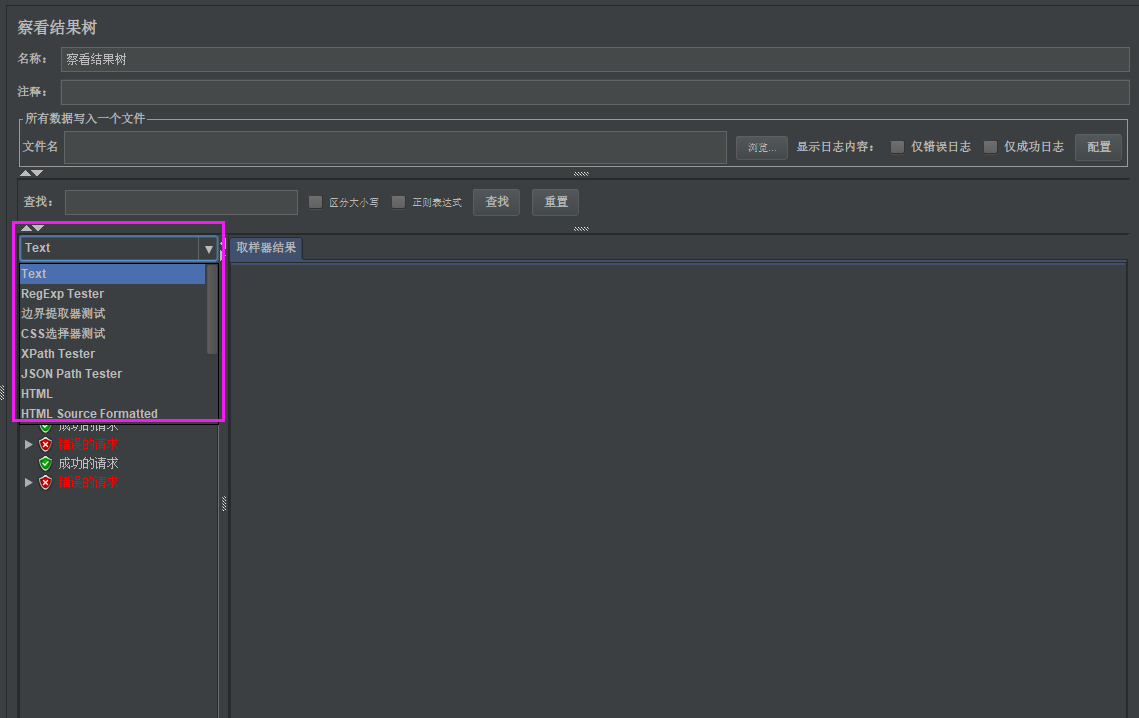Click the red shield icon of the last 错误的请求

pyautogui.click(x=45, y=481)
